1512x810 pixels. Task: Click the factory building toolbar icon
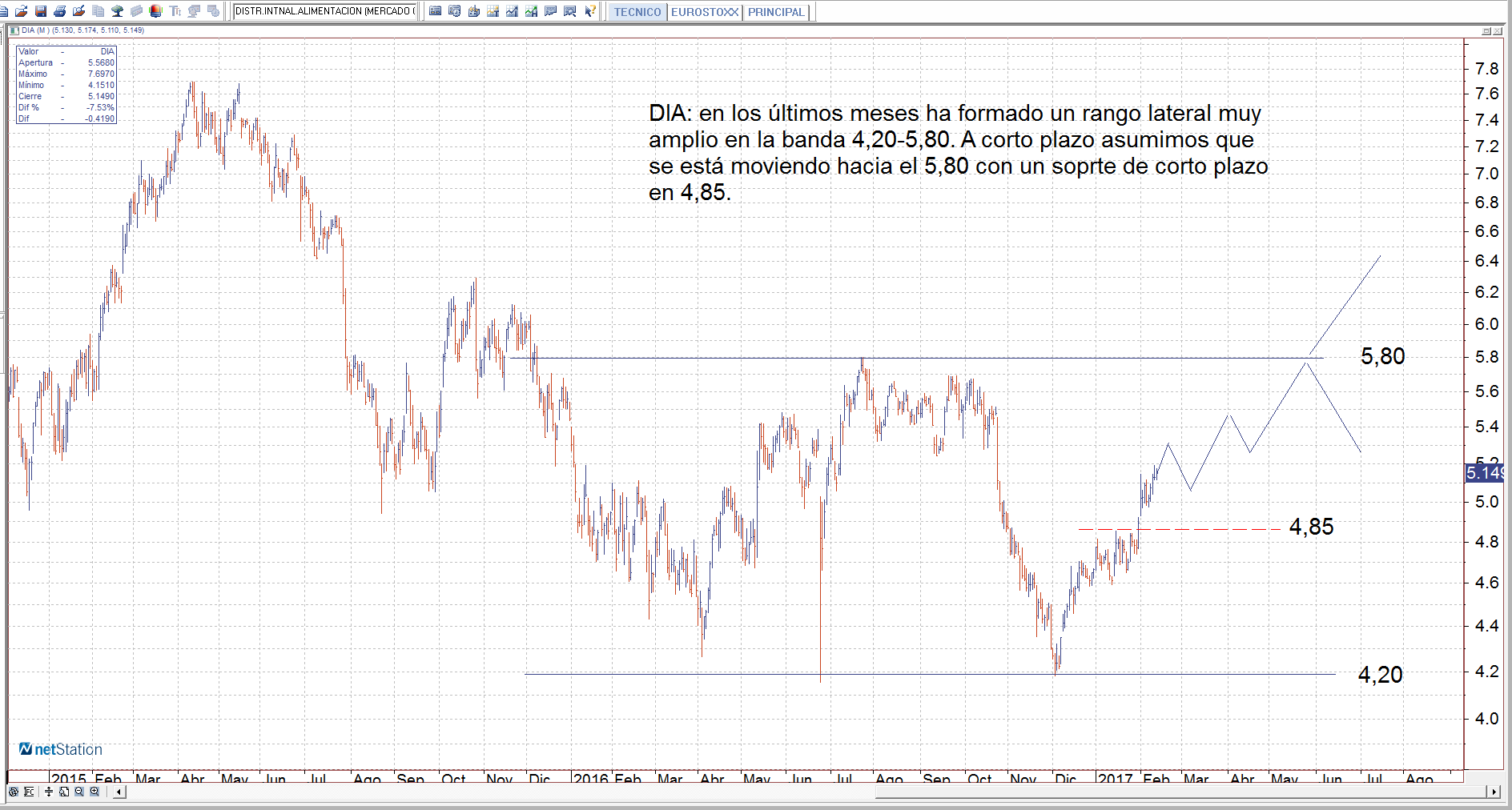474,11
